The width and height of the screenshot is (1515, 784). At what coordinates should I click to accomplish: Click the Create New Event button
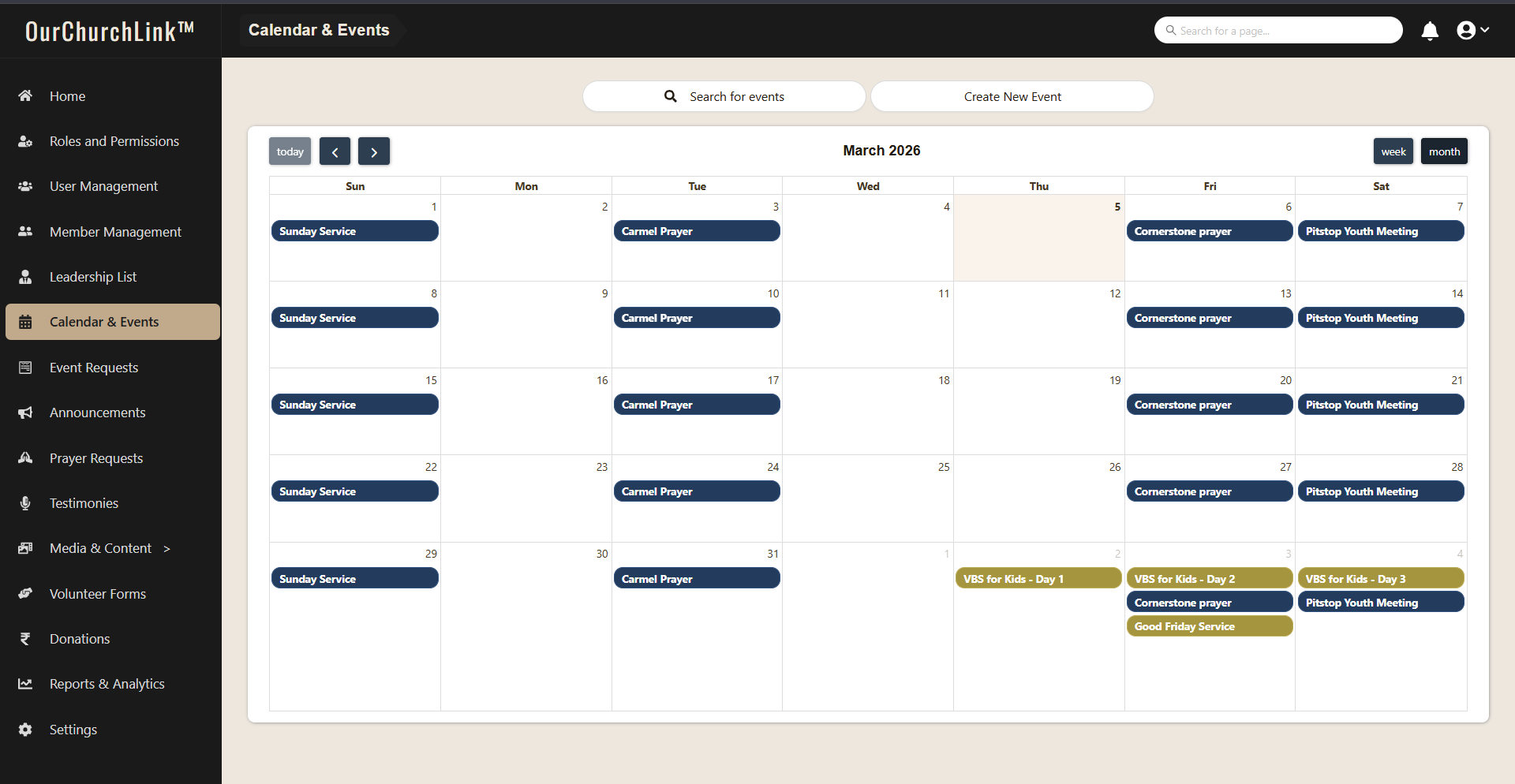(1012, 96)
